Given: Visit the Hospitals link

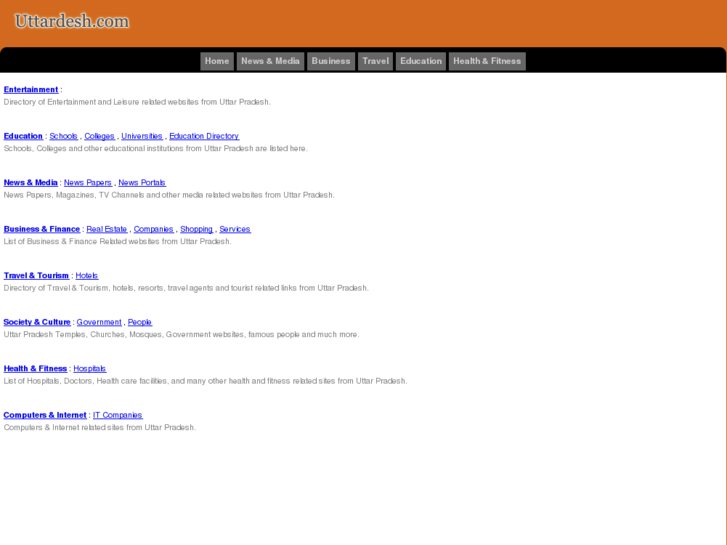Looking at the screenshot, I should 90,368.
